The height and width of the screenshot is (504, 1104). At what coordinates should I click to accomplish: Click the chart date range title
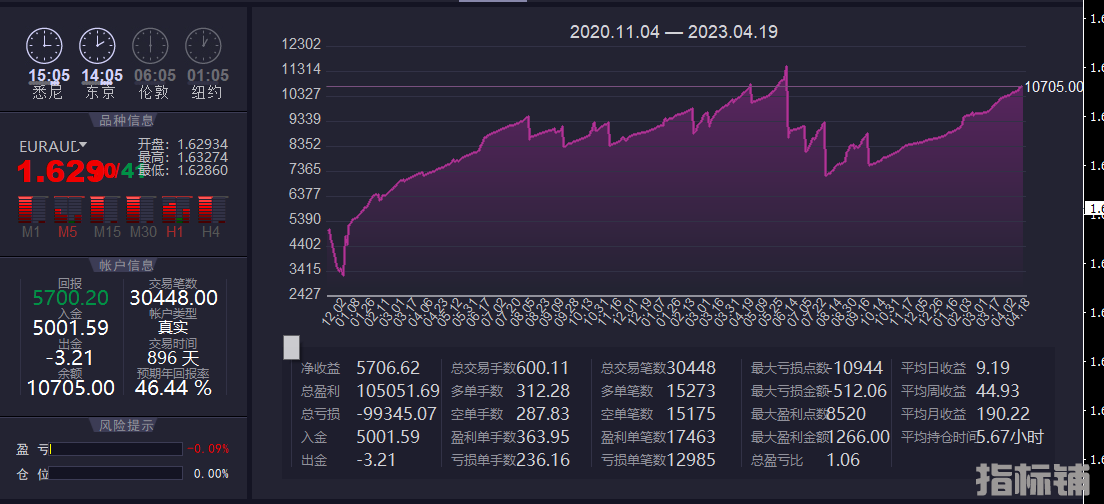pos(673,32)
